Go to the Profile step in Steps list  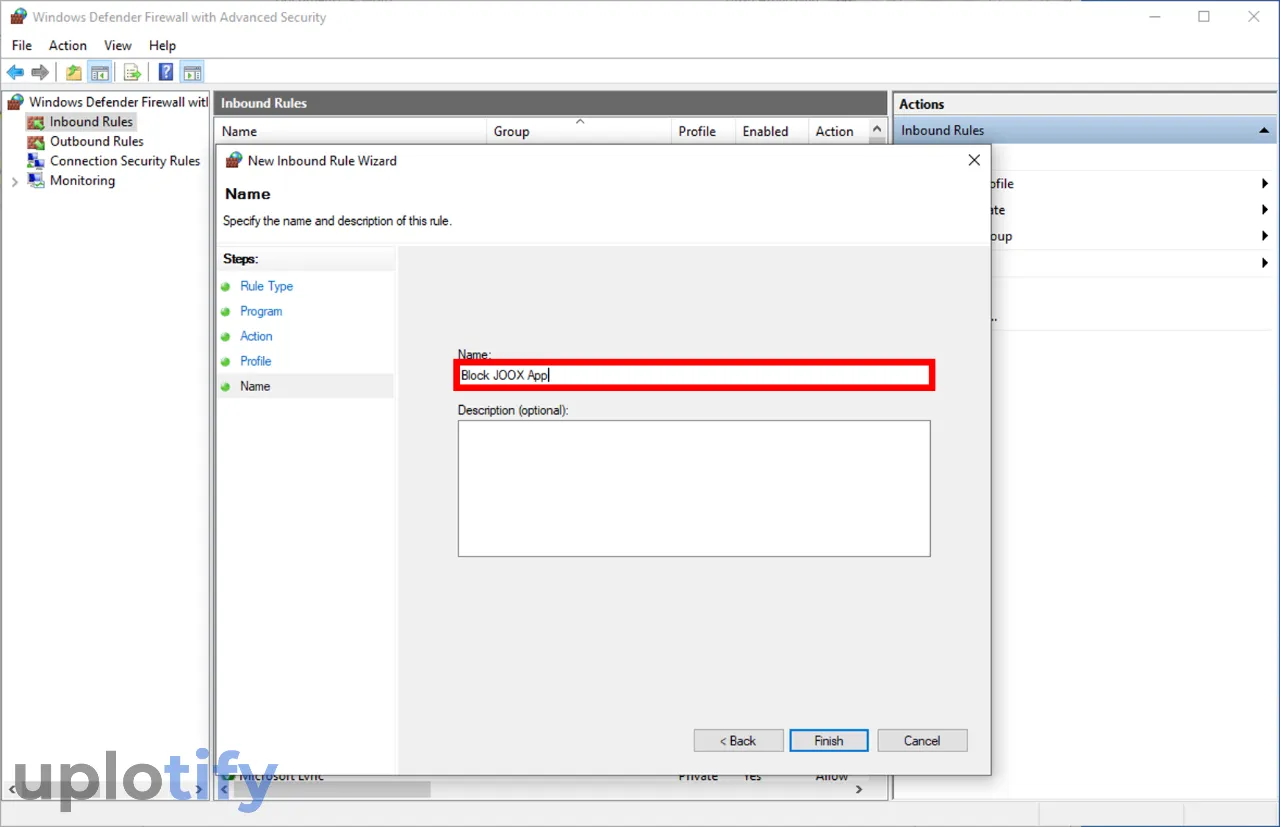(x=255, y=361)
